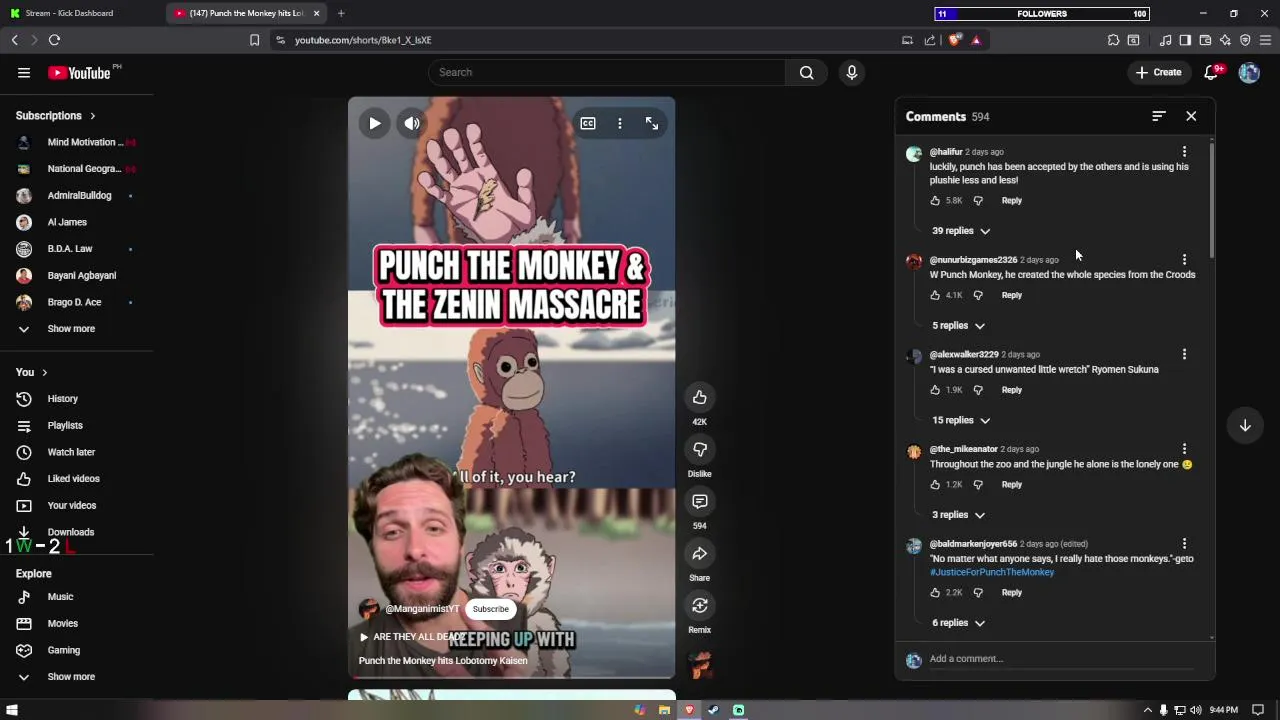Expand the Subscriptions section chevron
Viewport: 1280px width, 720px height.
[92, 116]
